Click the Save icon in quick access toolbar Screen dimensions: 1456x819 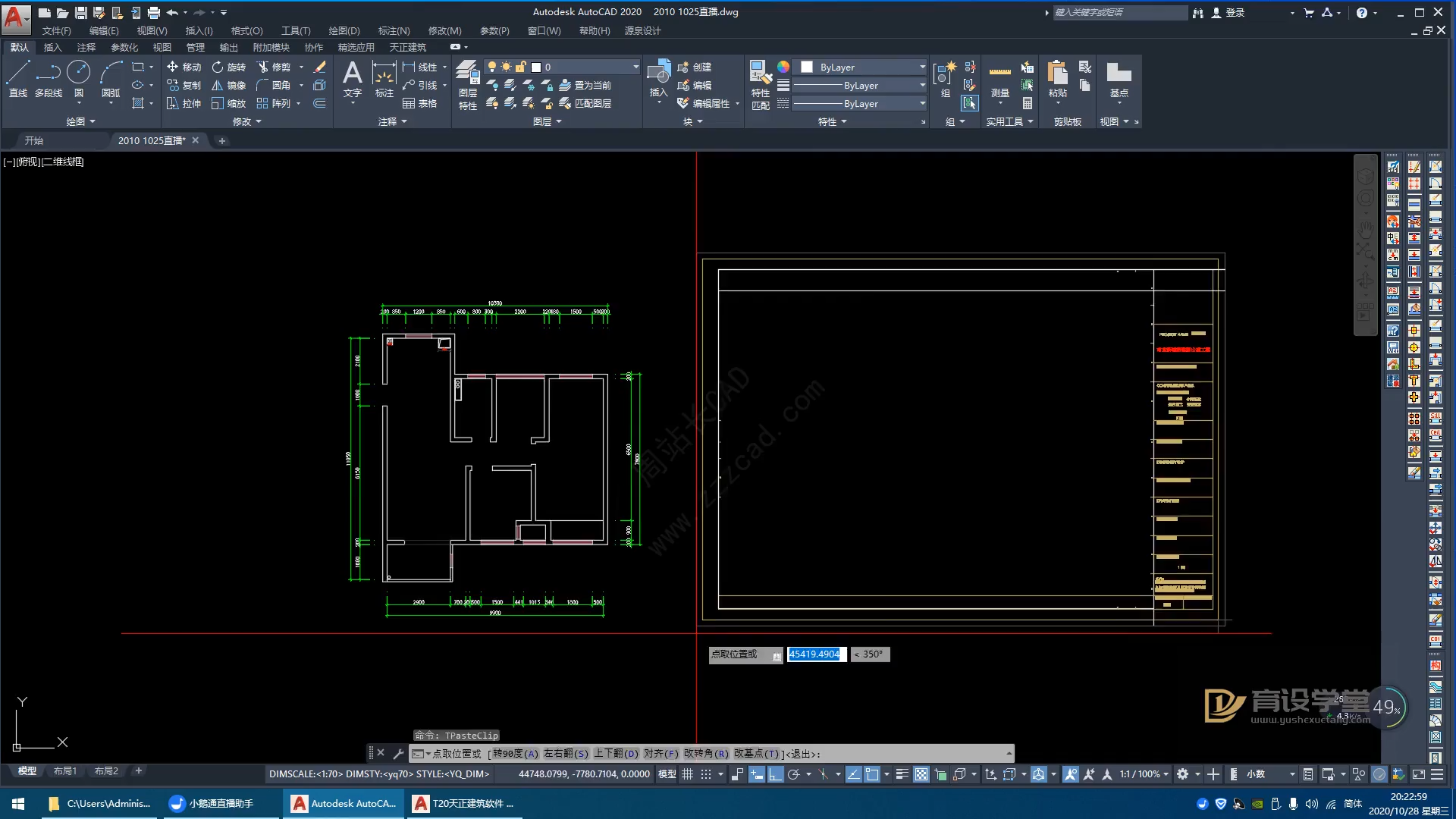click(x=80, y=12)
